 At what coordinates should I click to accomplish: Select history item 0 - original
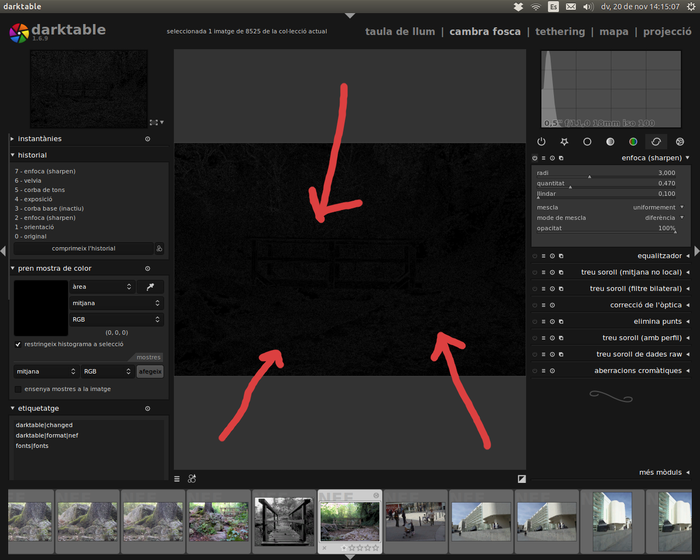pyautogui.click(x=30, y=236)
